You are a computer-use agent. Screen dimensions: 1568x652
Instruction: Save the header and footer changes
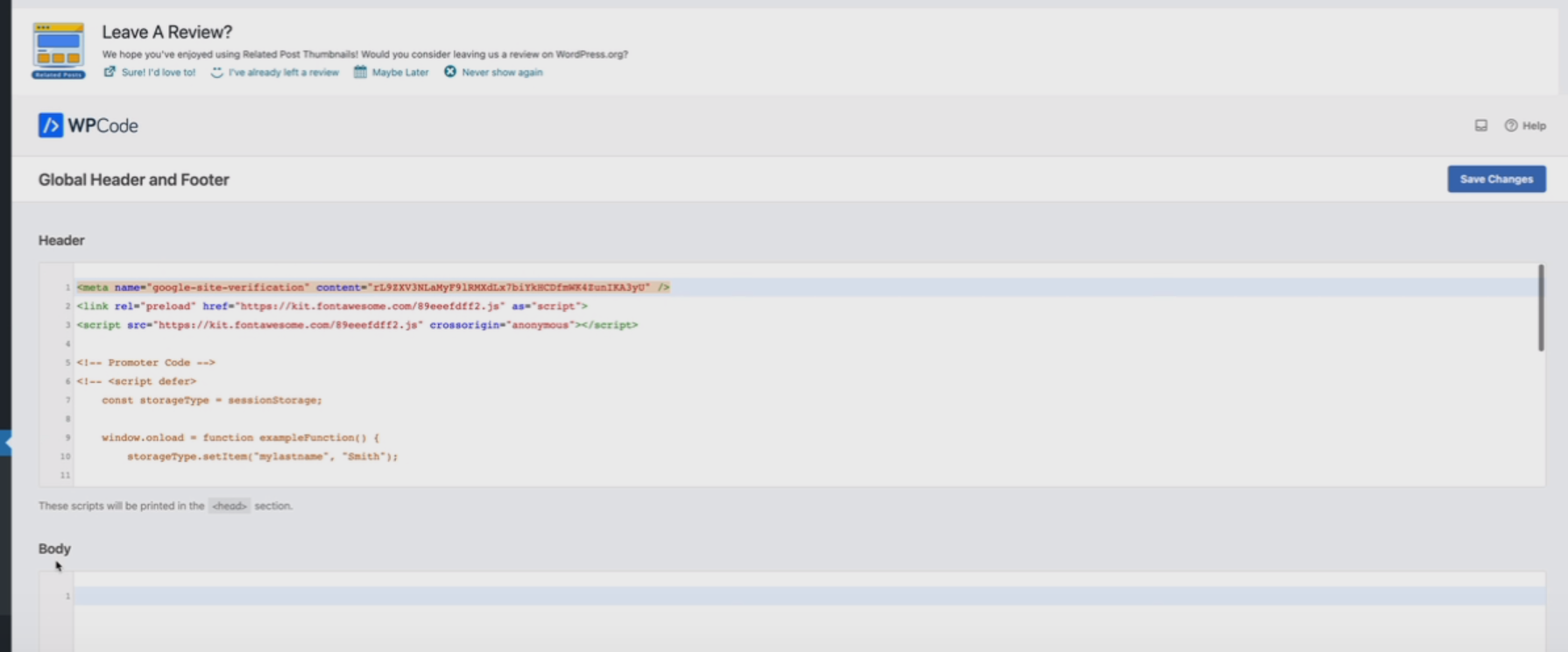click(1496, 179)
